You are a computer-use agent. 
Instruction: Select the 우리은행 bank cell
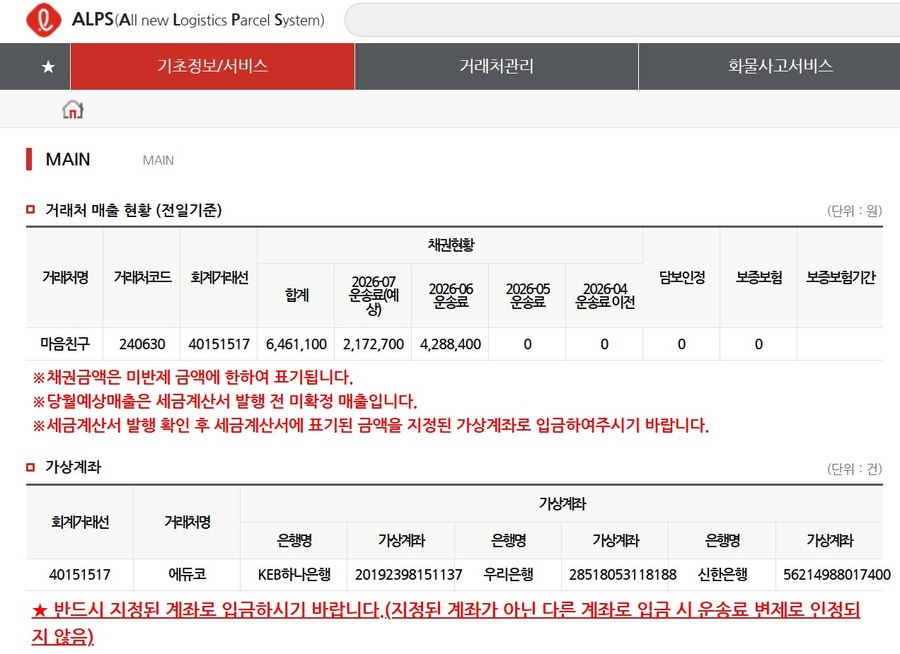pos(509,574)
